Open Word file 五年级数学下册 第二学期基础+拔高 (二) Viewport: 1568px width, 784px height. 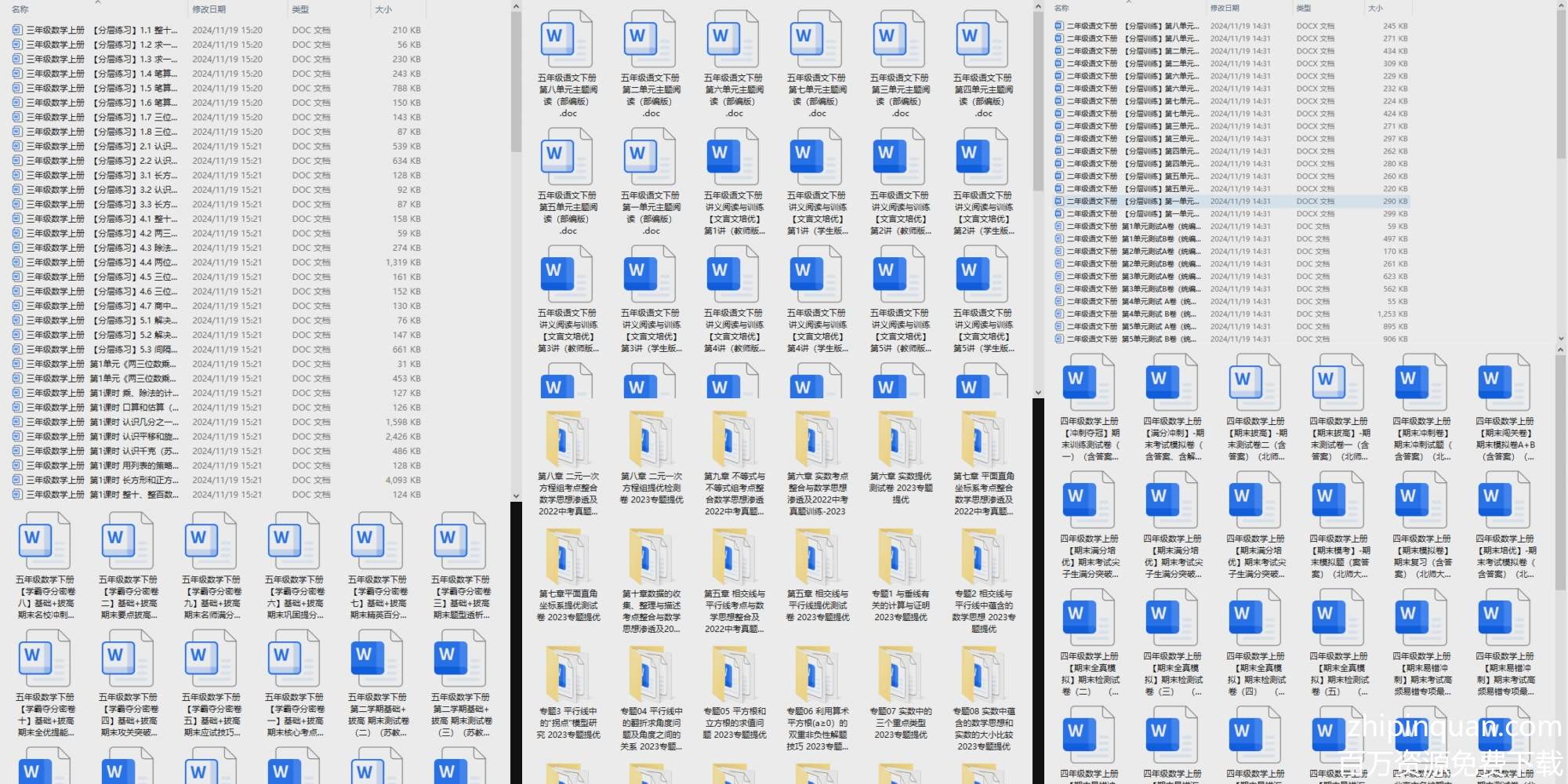[378, 659]
